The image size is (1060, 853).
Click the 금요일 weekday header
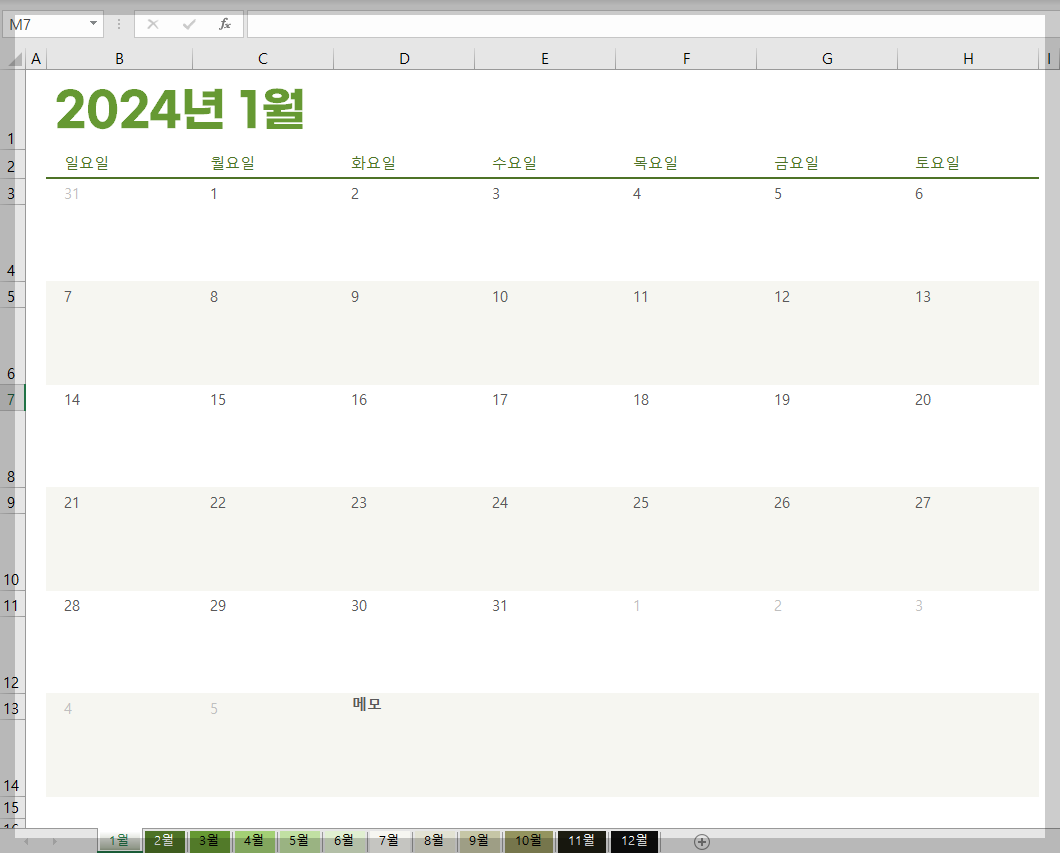click(x=796, y=163)
